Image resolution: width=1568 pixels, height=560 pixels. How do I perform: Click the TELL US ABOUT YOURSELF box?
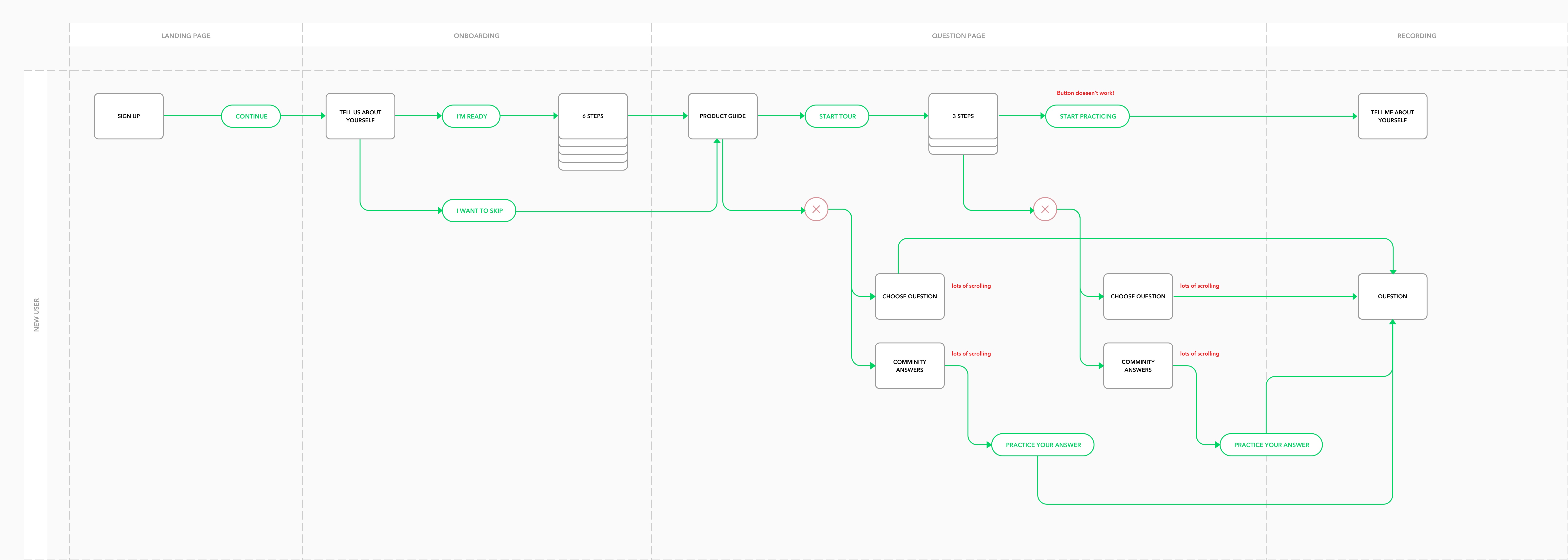360,116
